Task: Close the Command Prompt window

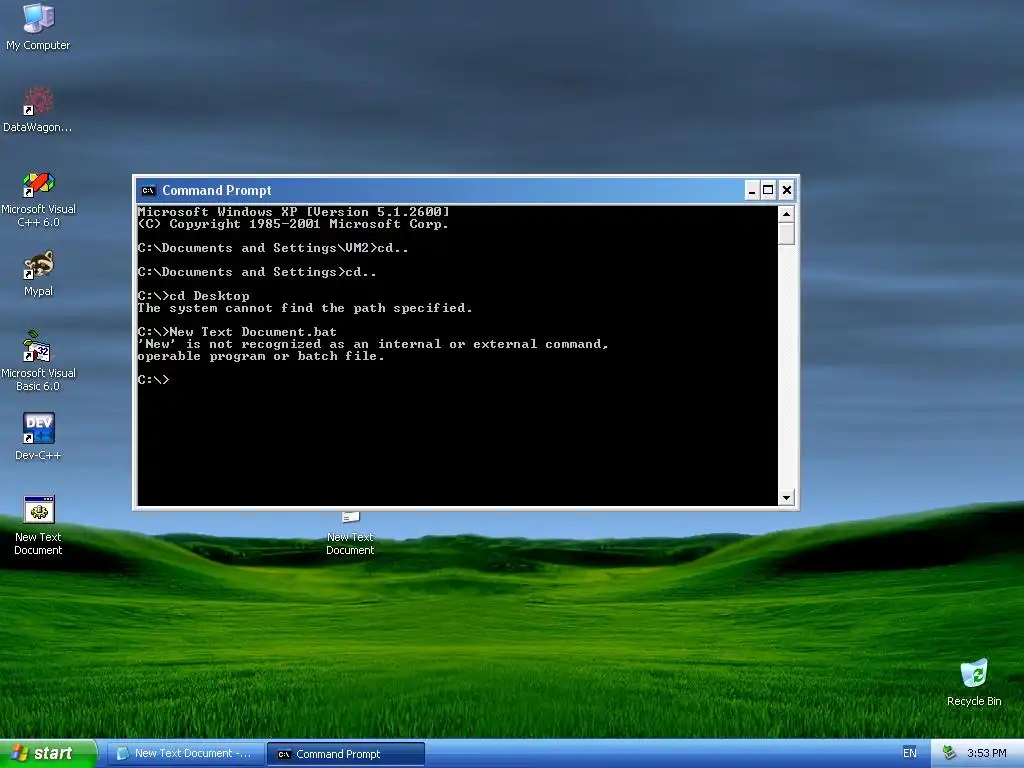Action: click(x=786, y=191)
